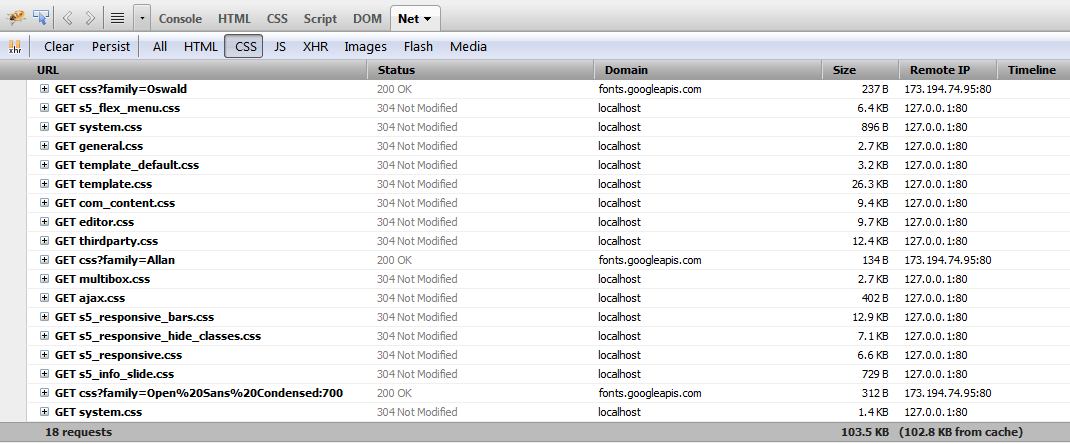The width and height of the screenshot is (1070, 444).
Task: Select the GET s5_responsive.css row
Action: pyautogui.click(x=118, y=355)
